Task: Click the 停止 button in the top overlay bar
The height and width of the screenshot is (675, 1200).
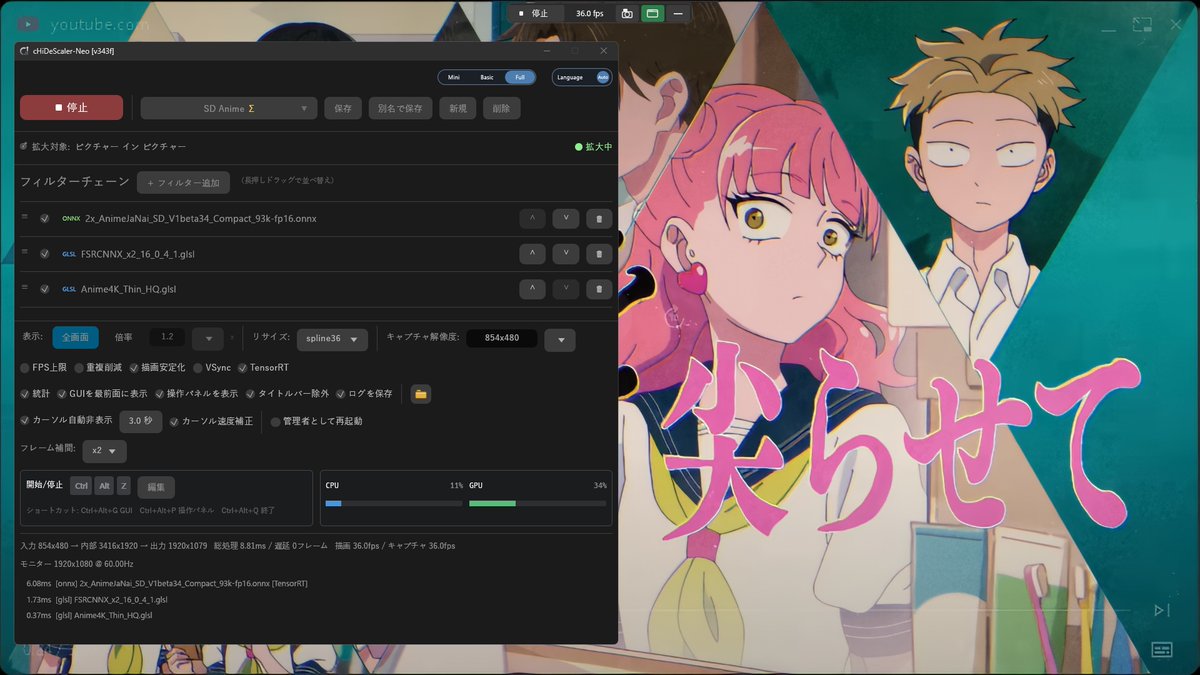Action: pyautogui.click(x=534, y=14)
